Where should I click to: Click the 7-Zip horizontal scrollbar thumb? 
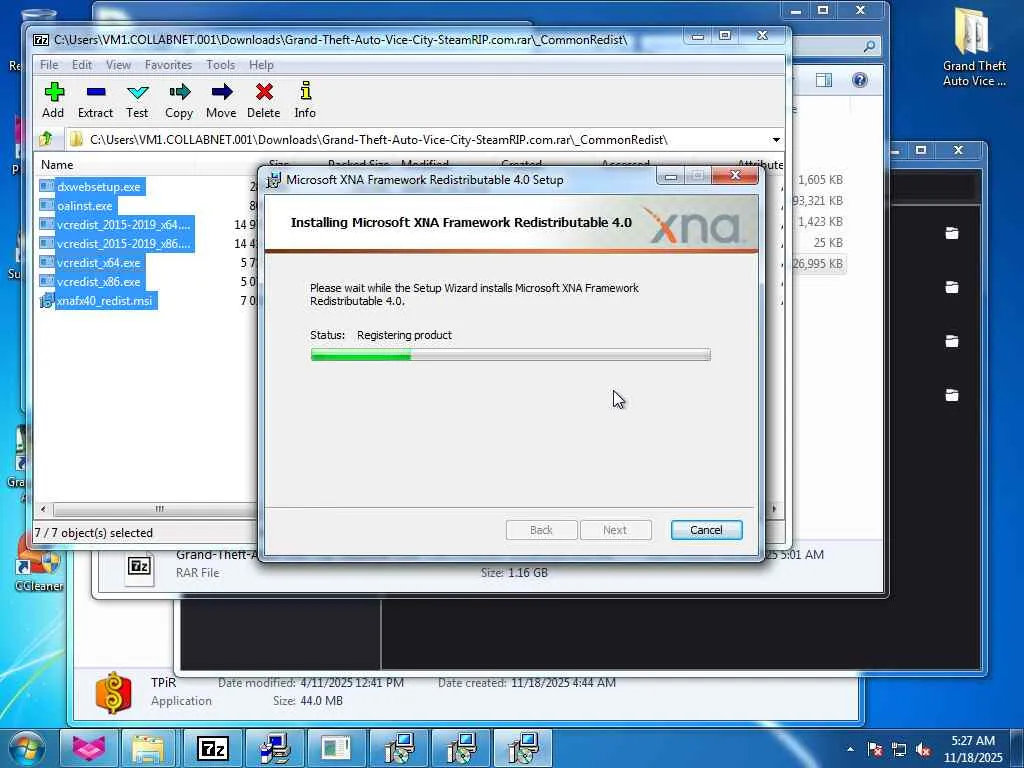(159, 509)
